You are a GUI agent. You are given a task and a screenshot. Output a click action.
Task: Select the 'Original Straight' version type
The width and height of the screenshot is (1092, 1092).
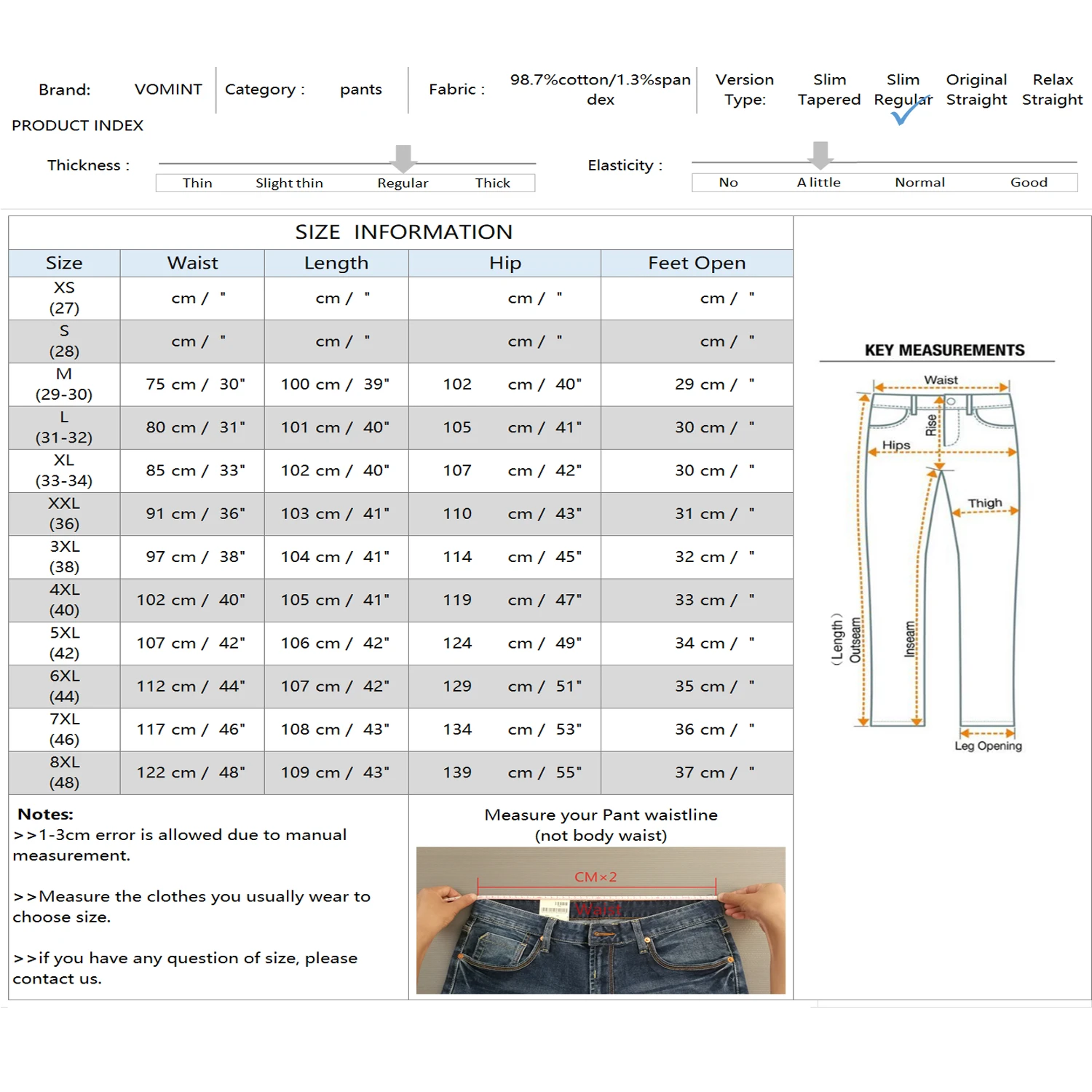click(977, 90)
